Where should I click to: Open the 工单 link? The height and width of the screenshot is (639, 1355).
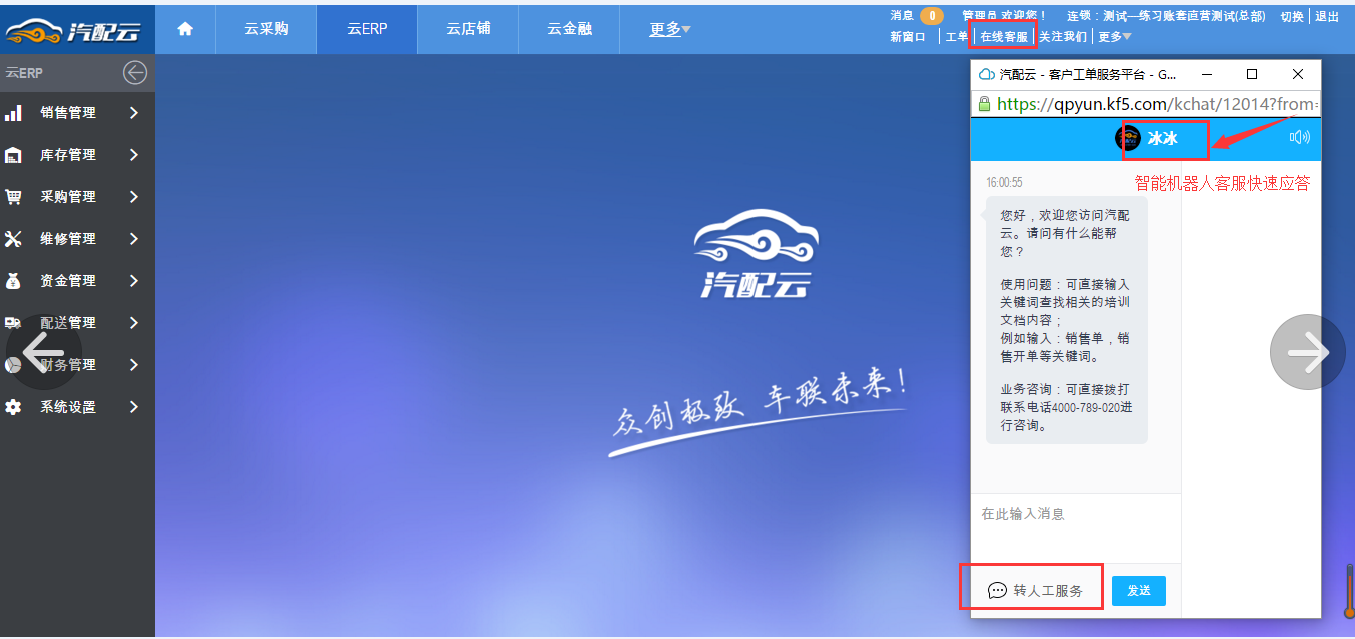pyautogui.click(x=957, y=37)
